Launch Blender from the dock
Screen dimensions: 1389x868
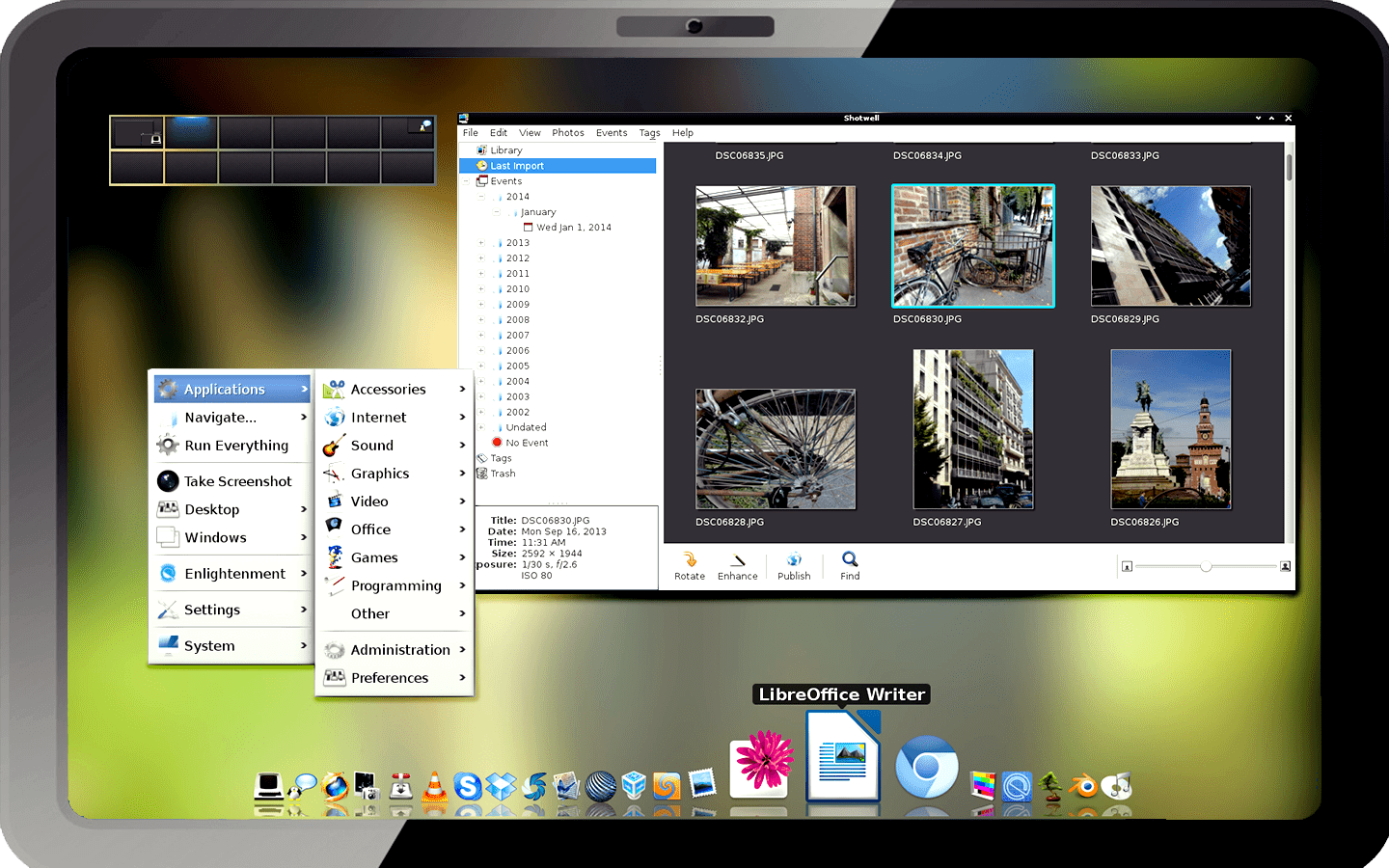pos(1084,787)
